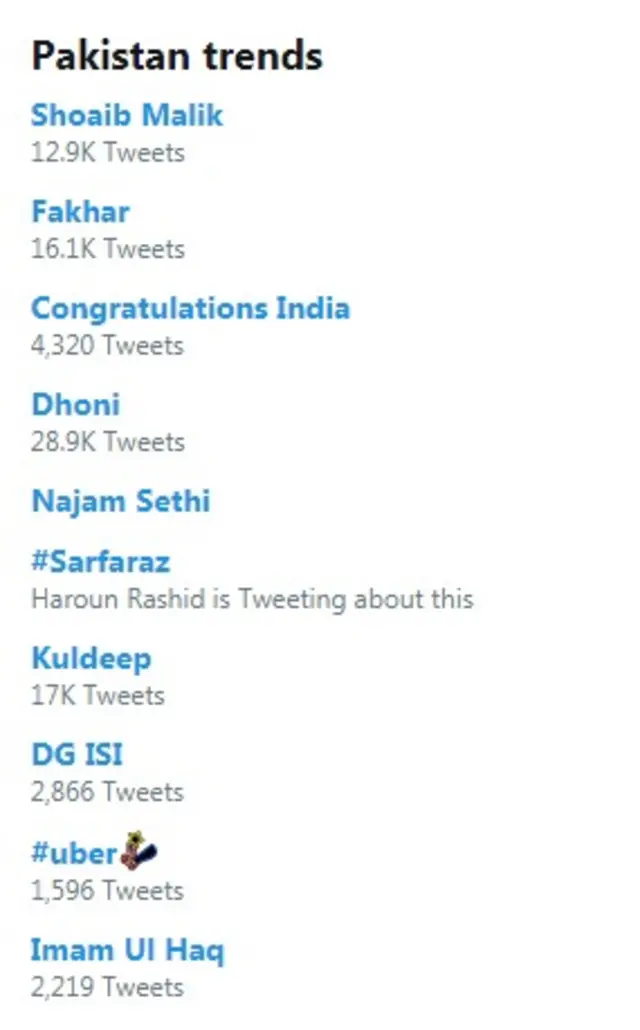
Task: Click the 12.9K Tweets count under Shoaib Malik
Action: click(x=107, y=152)
